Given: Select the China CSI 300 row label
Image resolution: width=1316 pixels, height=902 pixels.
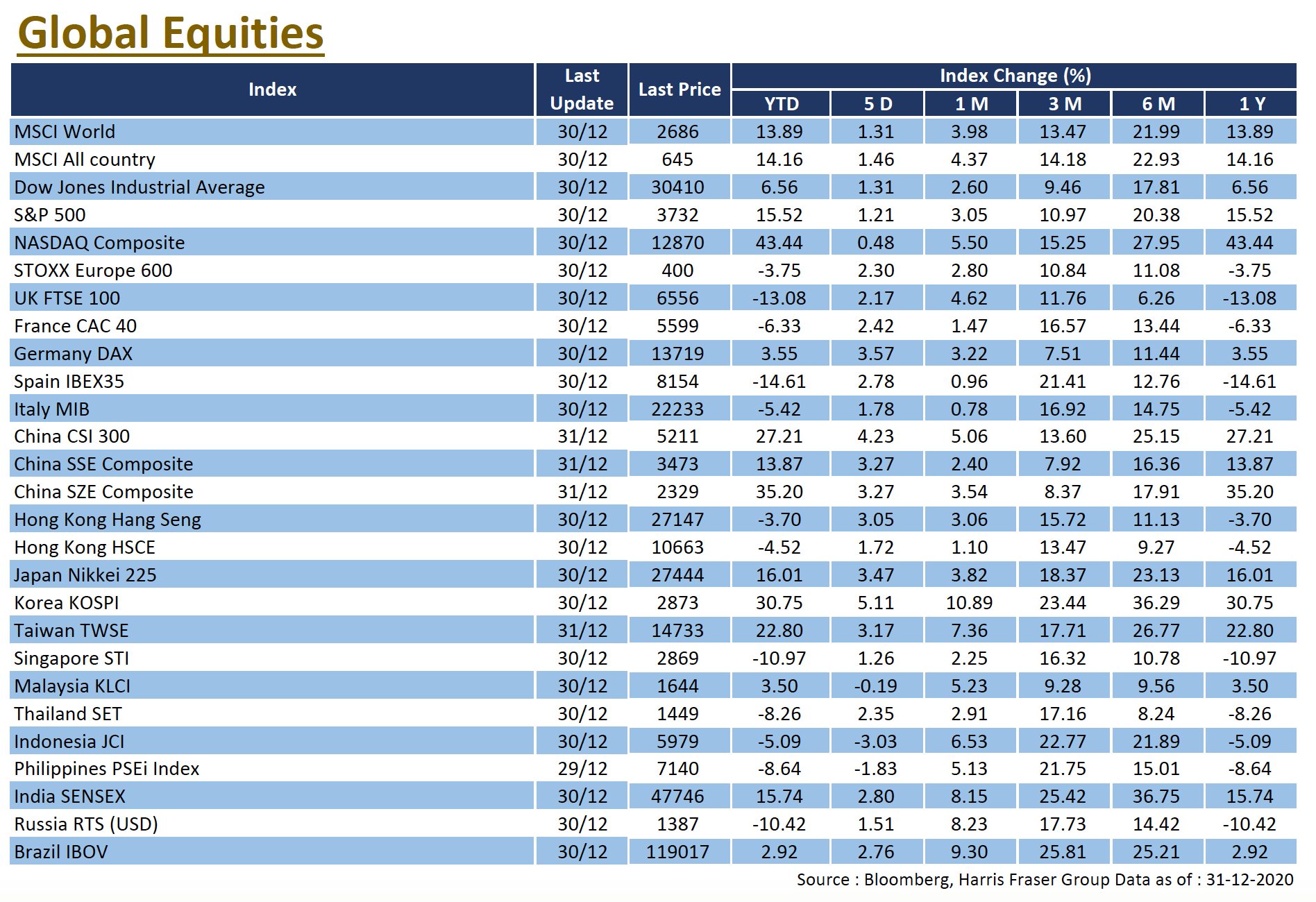Looking at the screenshot, I should 72,436.
